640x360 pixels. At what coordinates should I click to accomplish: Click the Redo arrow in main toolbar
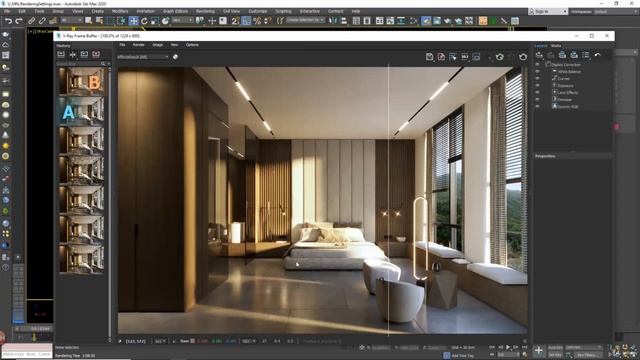[19, 21]
